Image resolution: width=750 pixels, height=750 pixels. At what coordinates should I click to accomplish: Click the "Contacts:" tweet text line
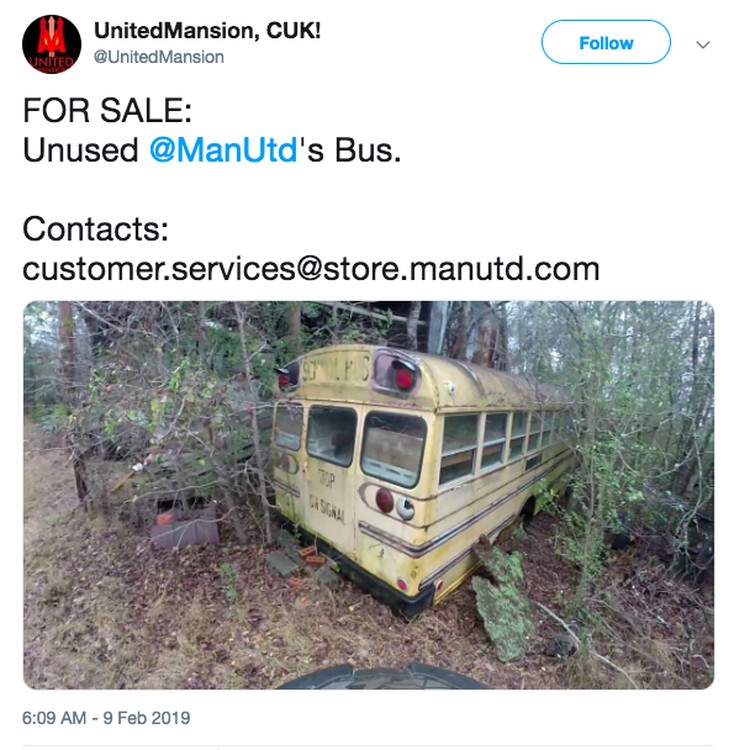click(96, 229)
